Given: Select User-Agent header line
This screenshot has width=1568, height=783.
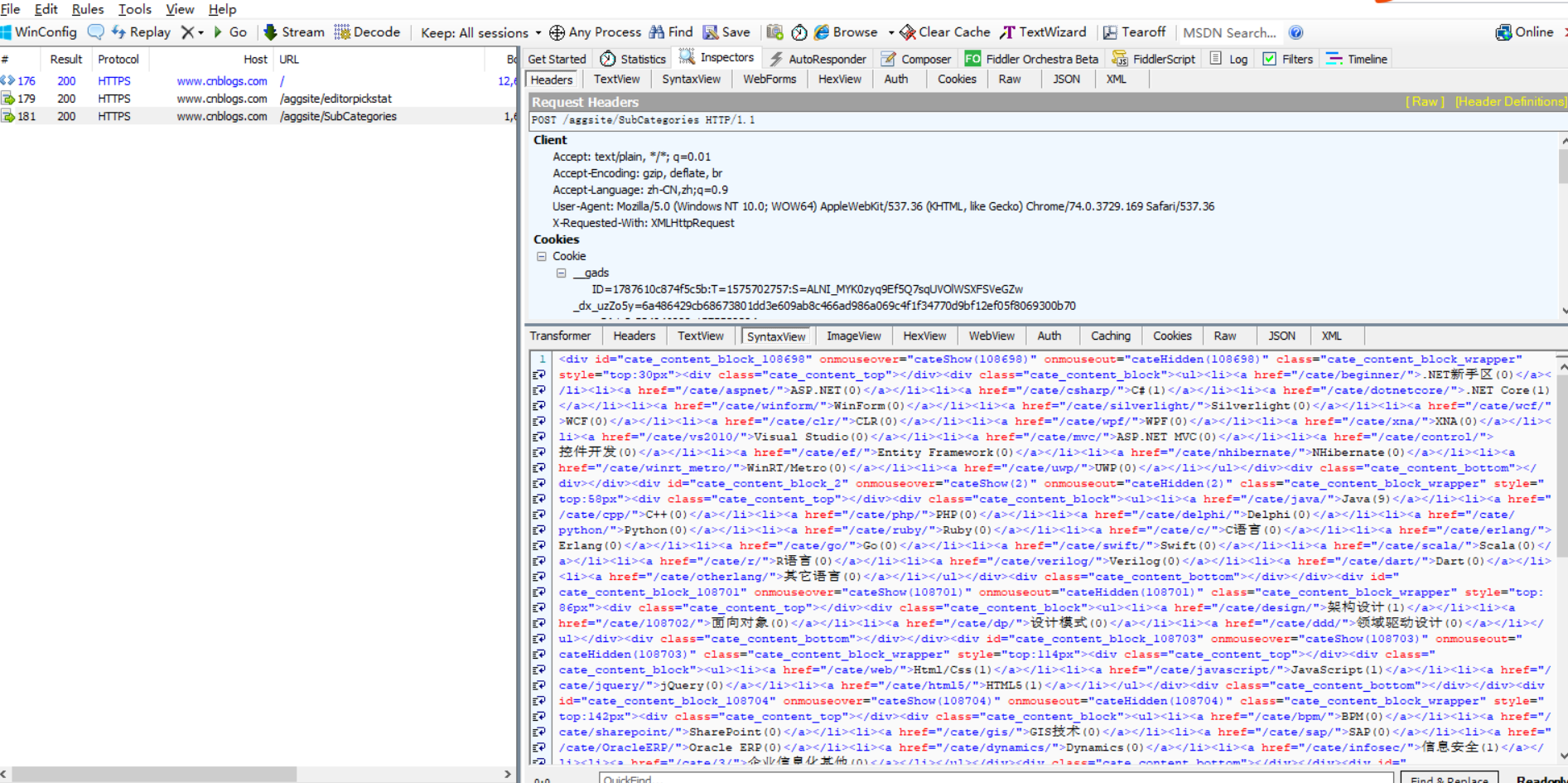Looking at the screenshot, I should click(x=883, y=206).
